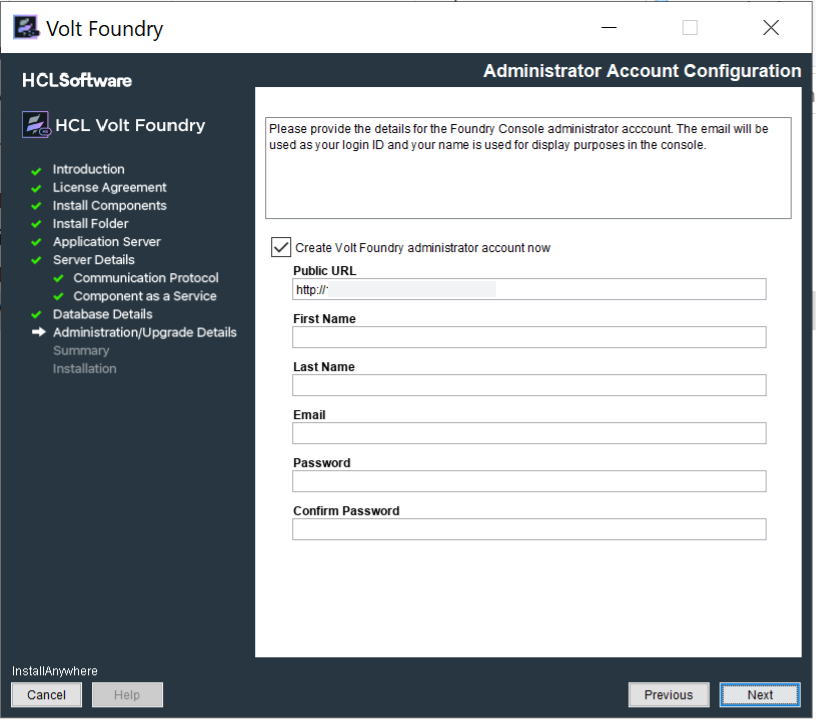The height and width of the screenshot is (725, 819).
Task: Click the arrow beside Administration/Upgrade Details
Action: click(38, 332)
